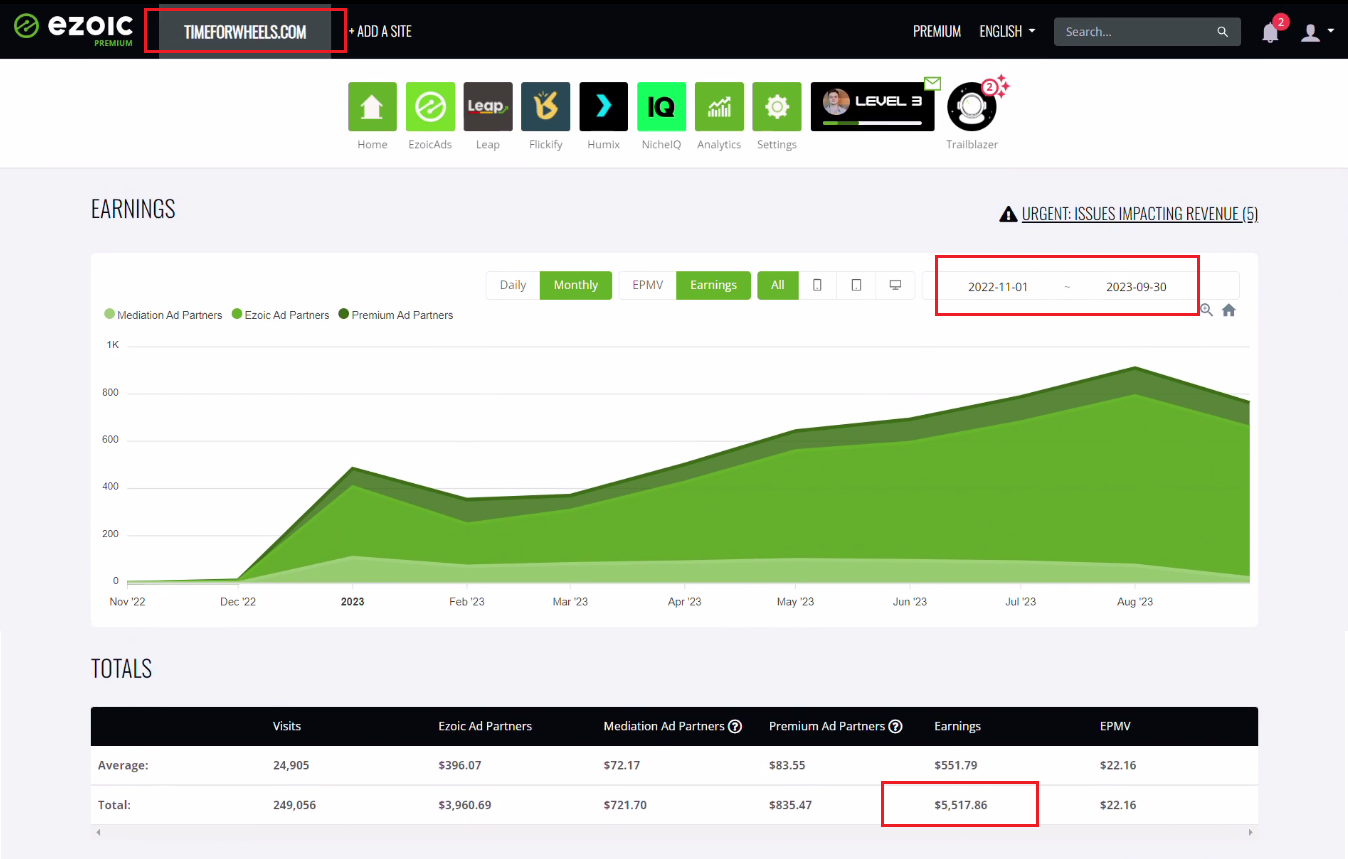Click the Level 3 progress bar

pyautogui.click(x=872, y=123)
